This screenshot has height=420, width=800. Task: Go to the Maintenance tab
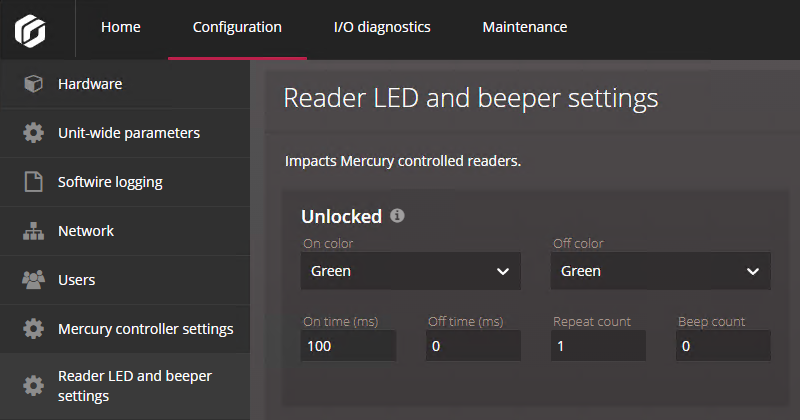pos(525,28)
